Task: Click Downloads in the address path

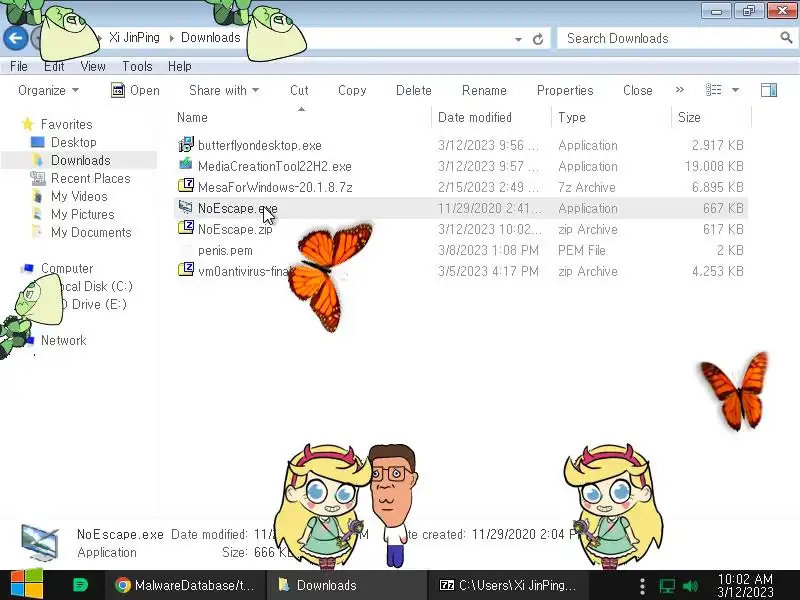Action: (211, 38)
